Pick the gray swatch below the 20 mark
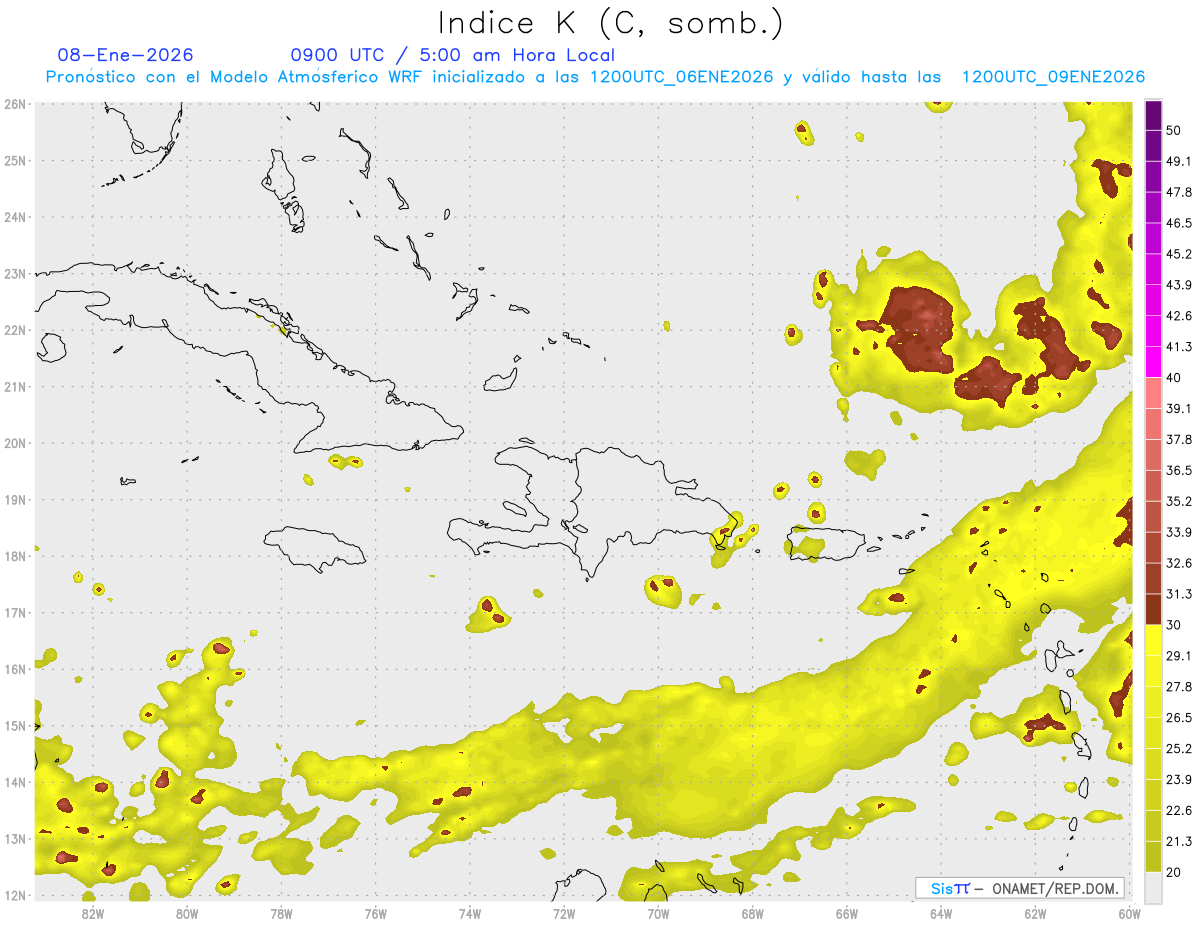This screenshot has height=927, width=1200. coord(1154,886)
